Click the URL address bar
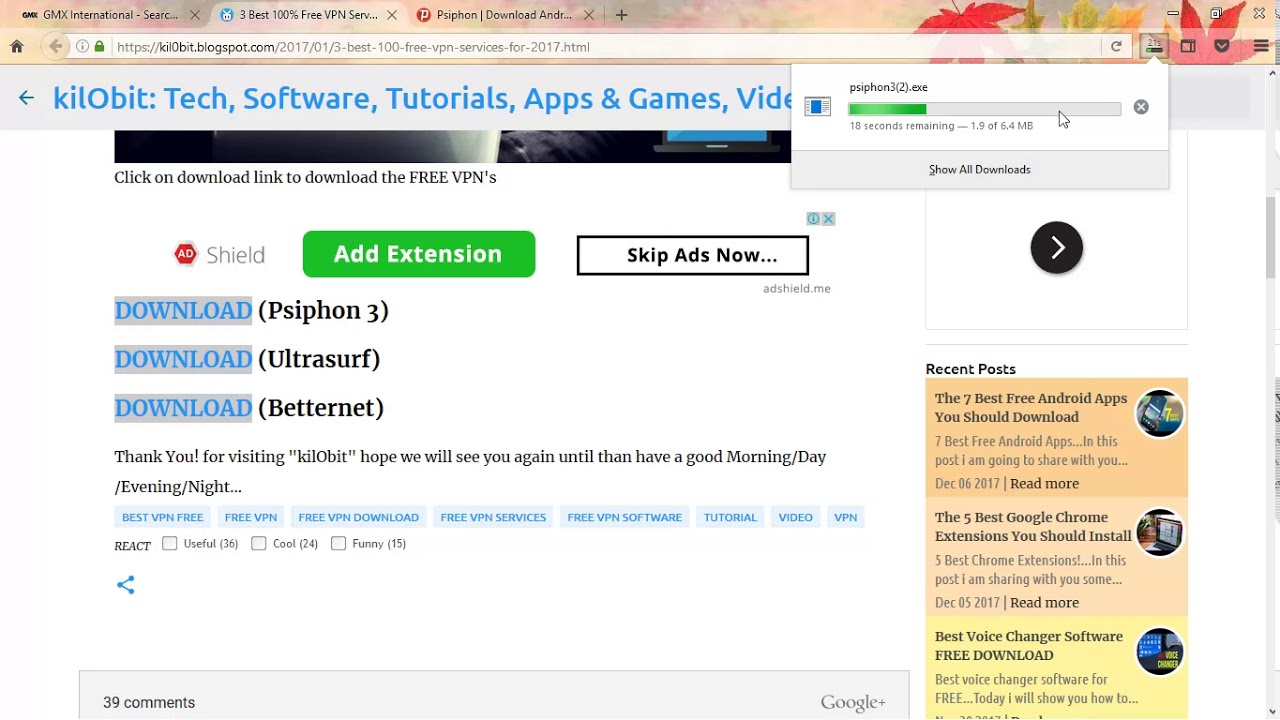Viewport: 1280px width, 720px height. tap(608, 46)
